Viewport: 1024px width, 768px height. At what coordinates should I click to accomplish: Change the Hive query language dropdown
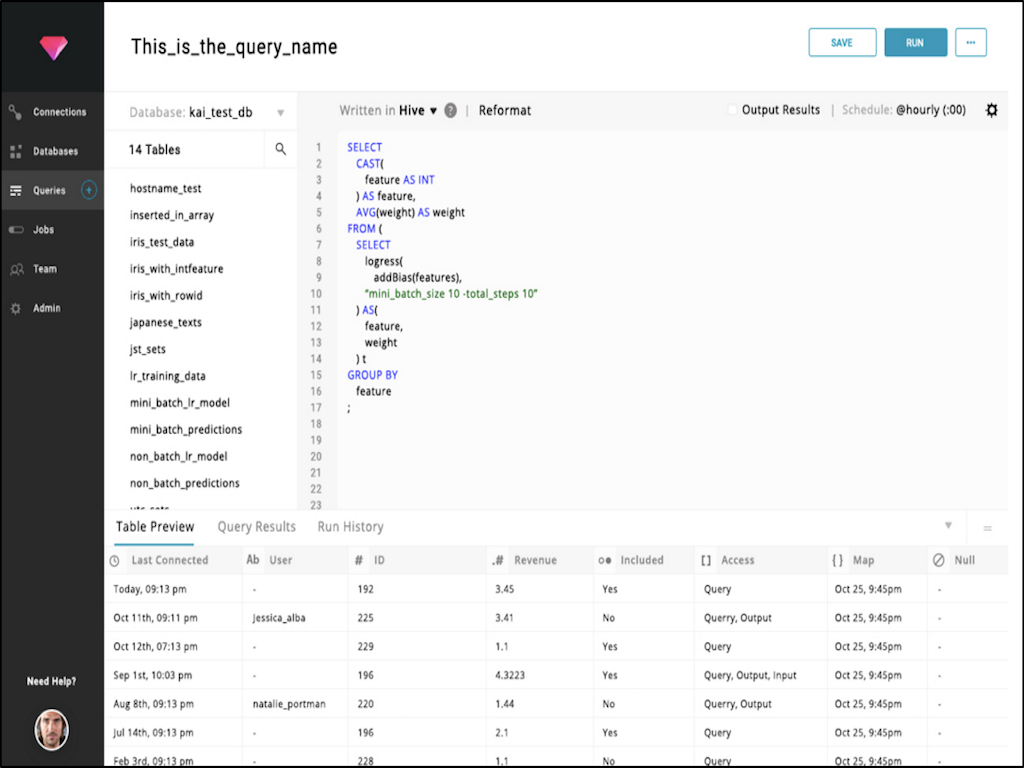[418, 111]
